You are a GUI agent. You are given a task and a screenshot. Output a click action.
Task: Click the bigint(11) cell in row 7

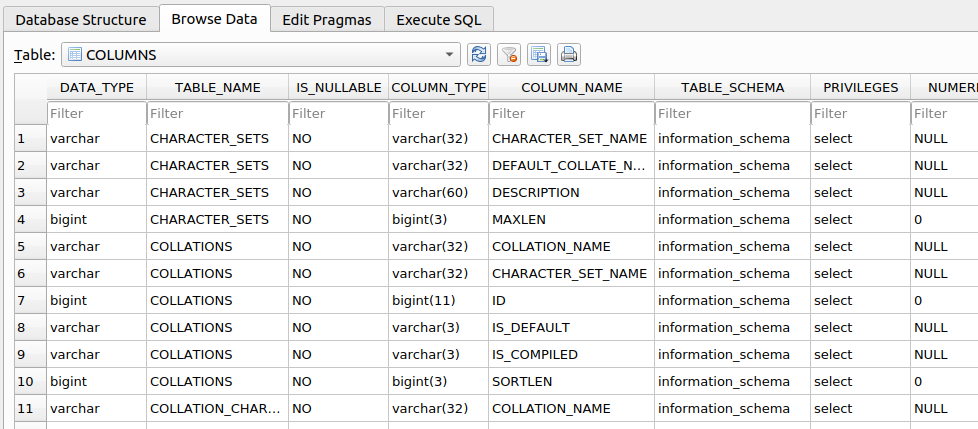(x=438, y=300)
